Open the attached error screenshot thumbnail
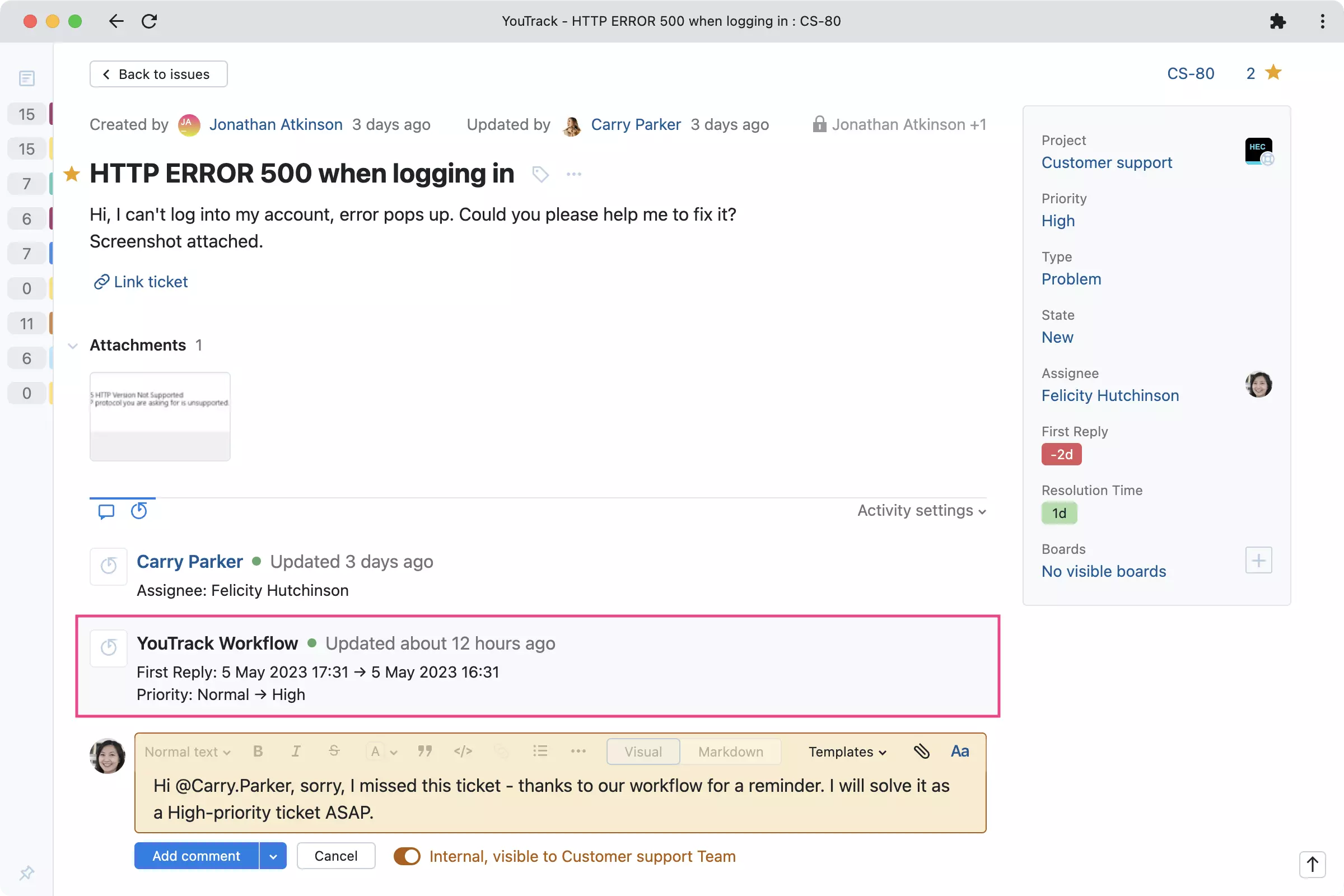Image resolution: width=1344 pixels, height=896 pixels. [160, 416]
